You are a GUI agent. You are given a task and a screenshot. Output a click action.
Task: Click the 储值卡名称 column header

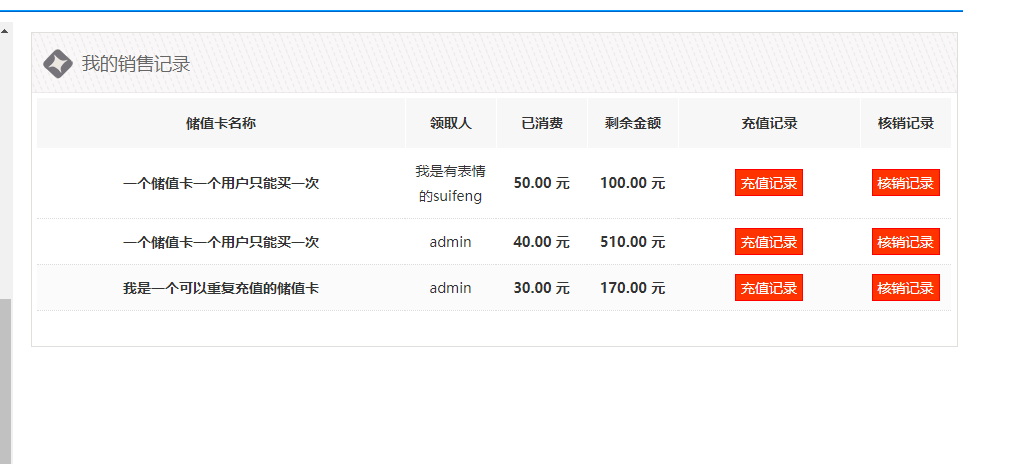221,124
